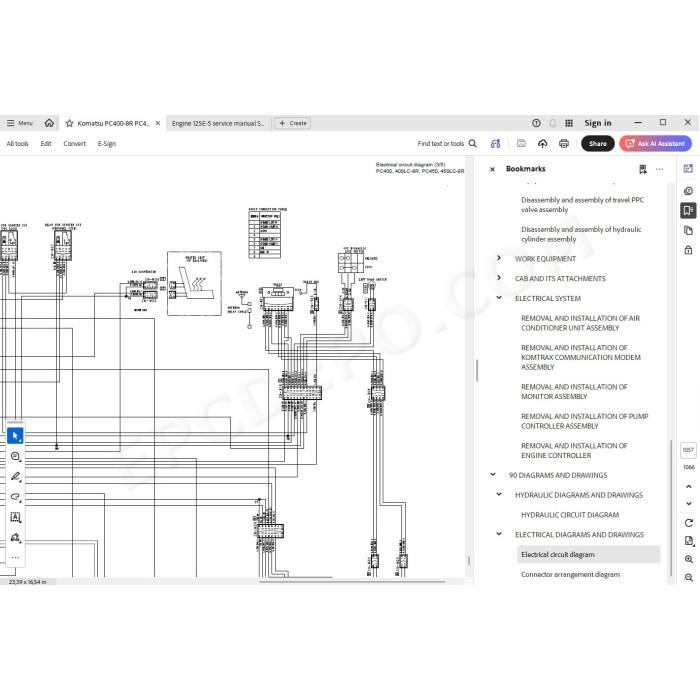Expand the WORK EQUIPMENT bookmark

(499, 258)
